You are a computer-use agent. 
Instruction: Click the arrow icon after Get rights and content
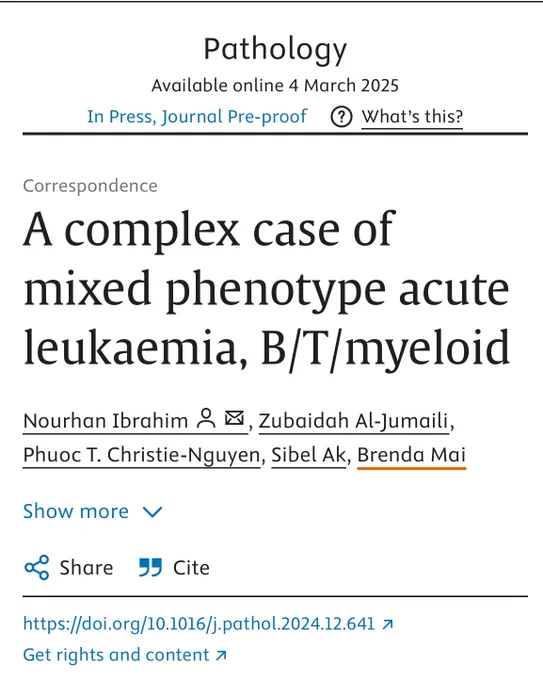(x=221, y=655)
